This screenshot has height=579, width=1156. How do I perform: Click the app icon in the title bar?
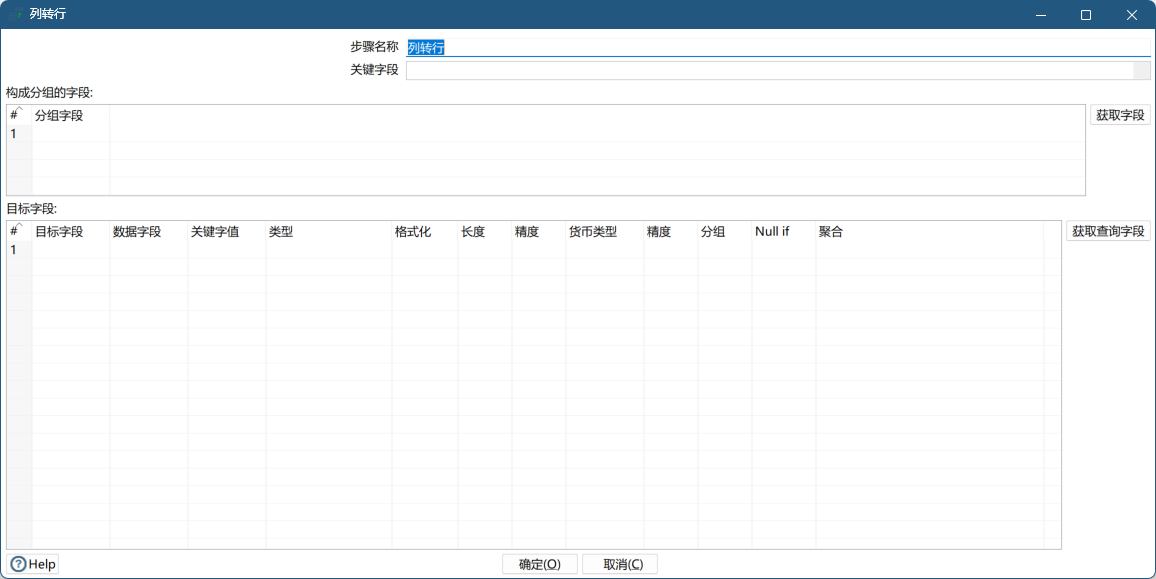(17, 15)
